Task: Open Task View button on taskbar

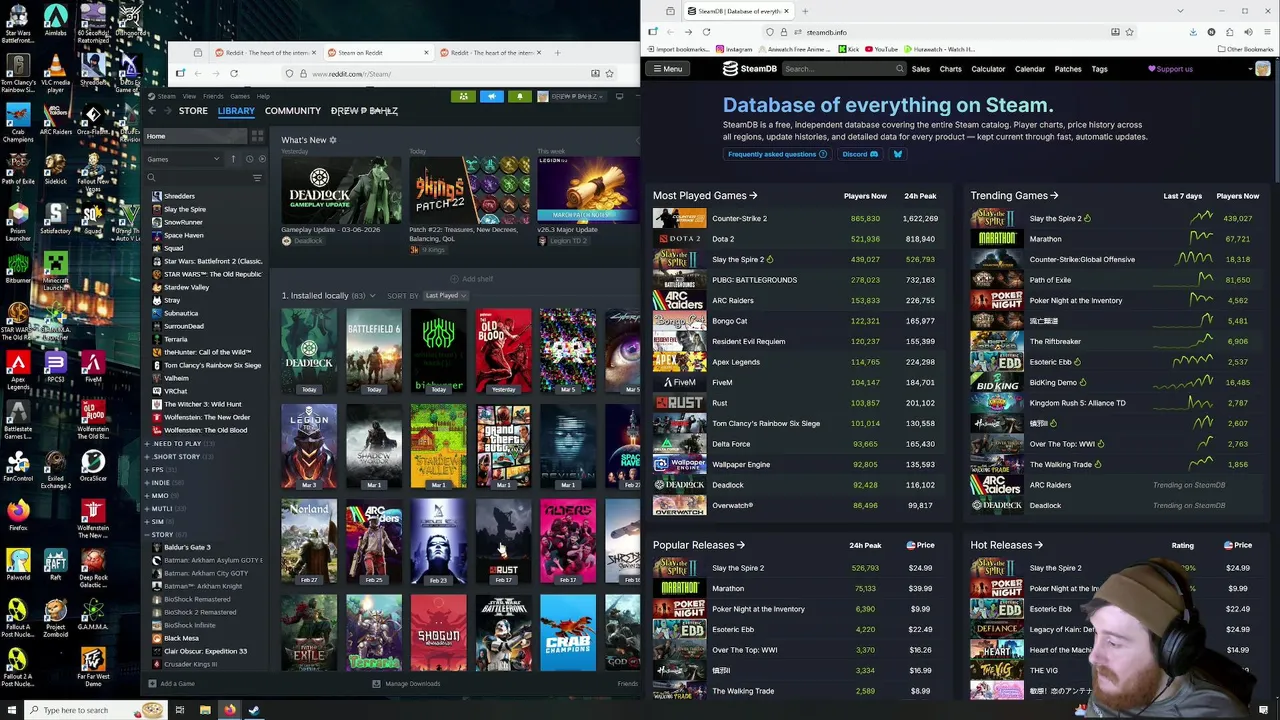Action: tap(180, 710)
